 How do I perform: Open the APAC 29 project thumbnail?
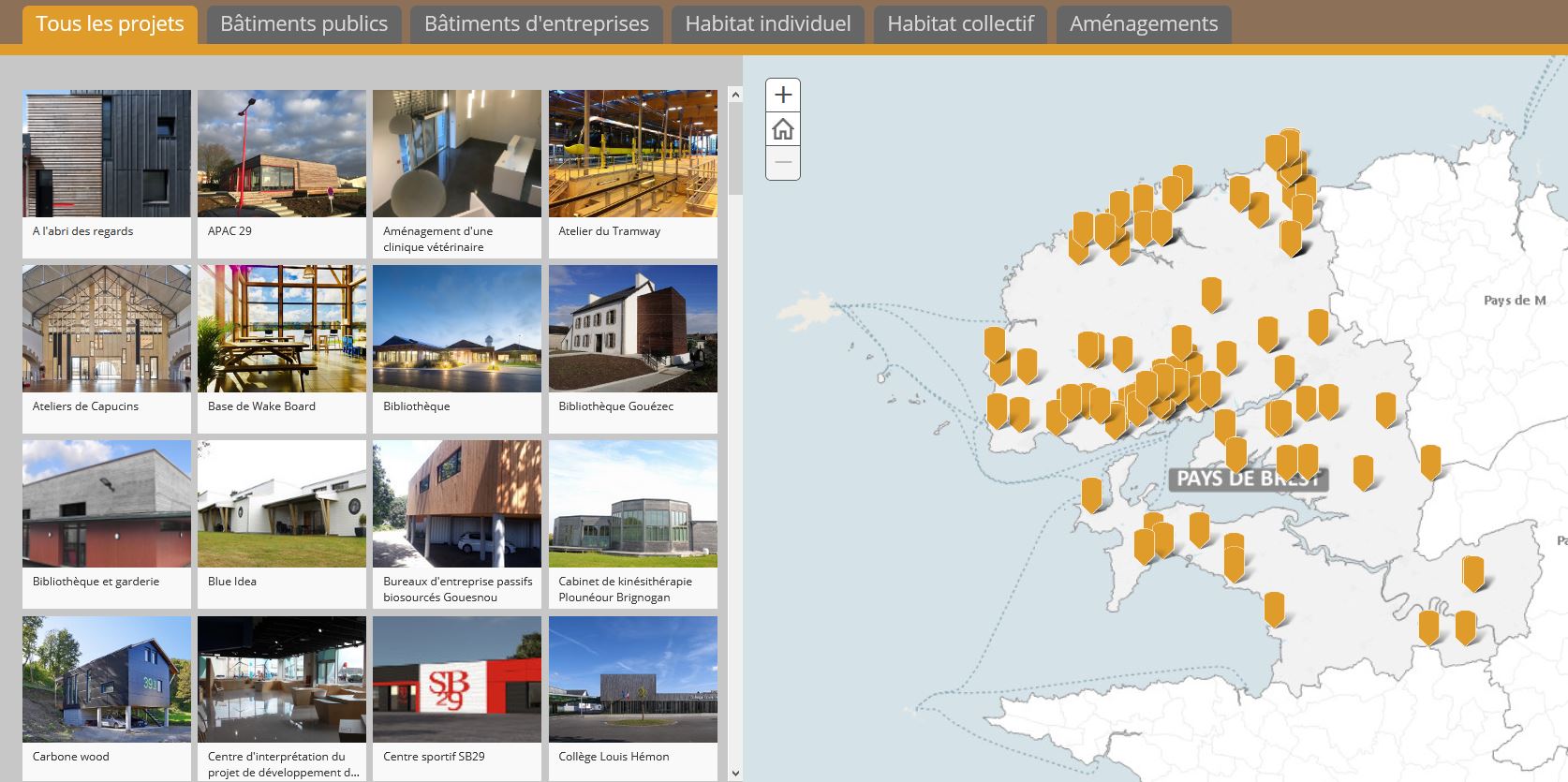pyautogui.click(x=281, y=155)
